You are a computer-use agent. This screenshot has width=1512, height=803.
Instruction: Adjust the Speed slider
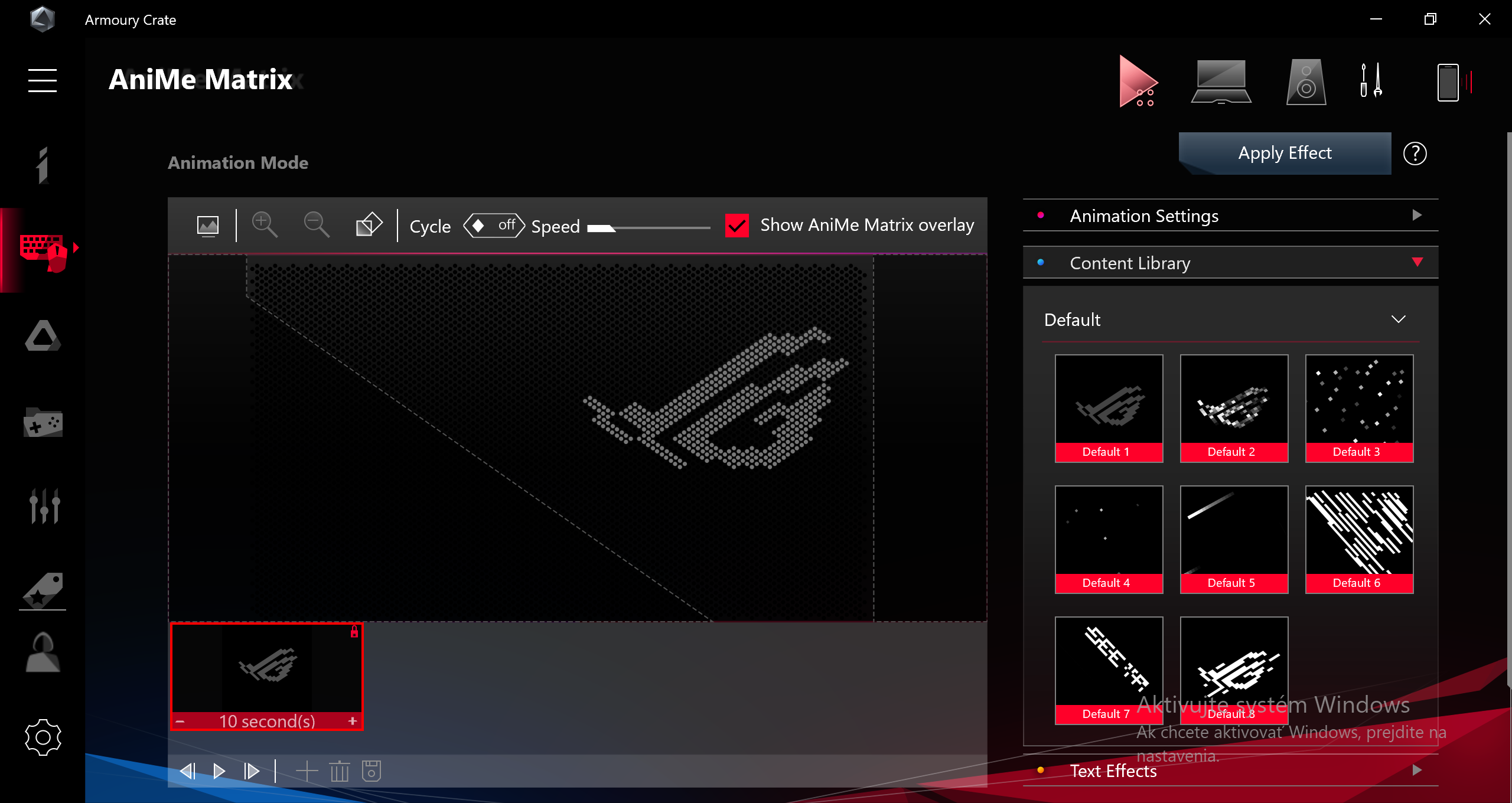tap(649, 228)
